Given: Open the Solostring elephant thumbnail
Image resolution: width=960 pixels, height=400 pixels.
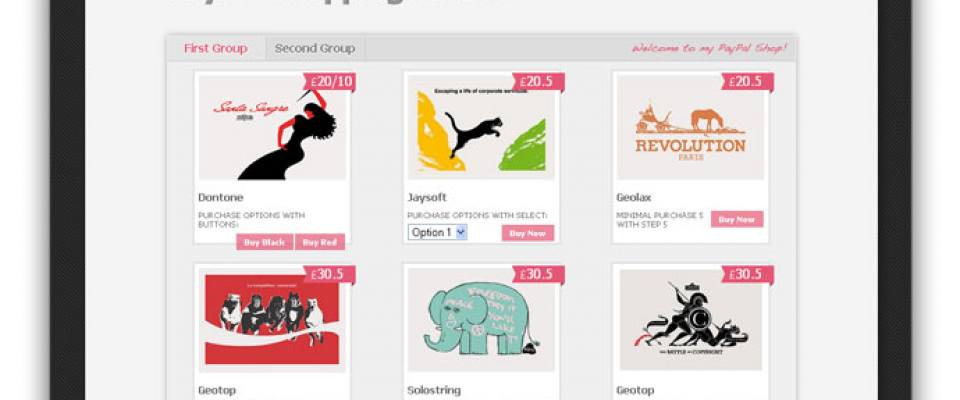Looking at the screenshot, I should 481,319.
